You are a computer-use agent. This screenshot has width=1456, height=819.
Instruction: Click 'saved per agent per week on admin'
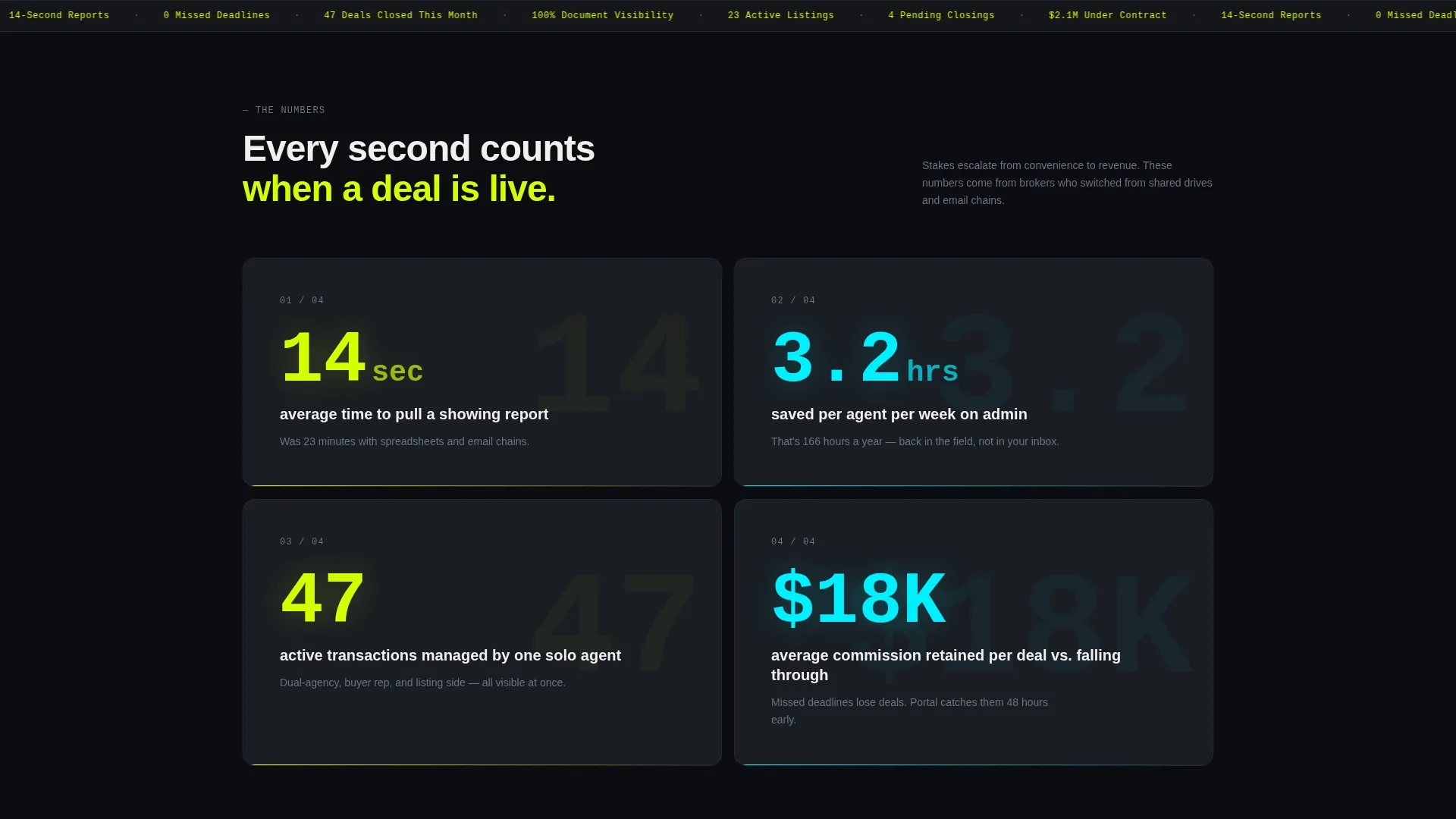899,414
